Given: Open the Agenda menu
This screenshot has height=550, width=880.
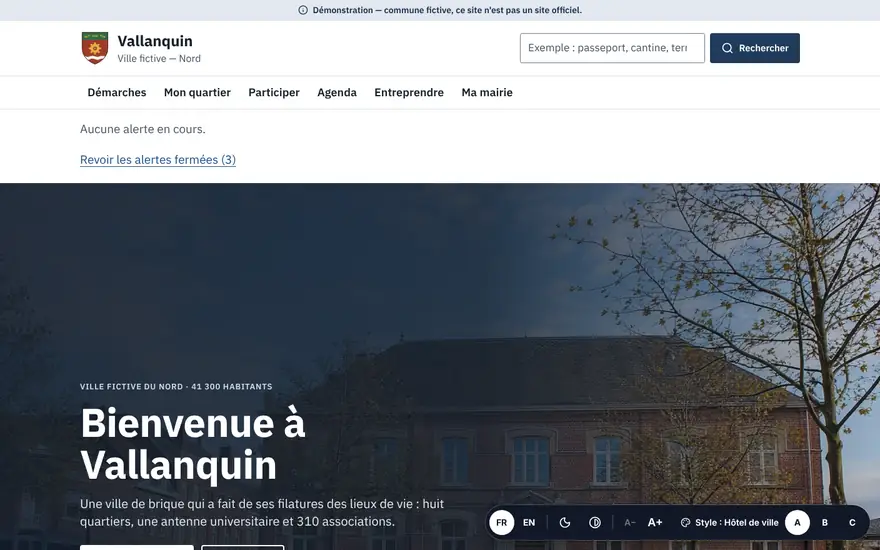Looking at the screenshot, I should [337, 93].
